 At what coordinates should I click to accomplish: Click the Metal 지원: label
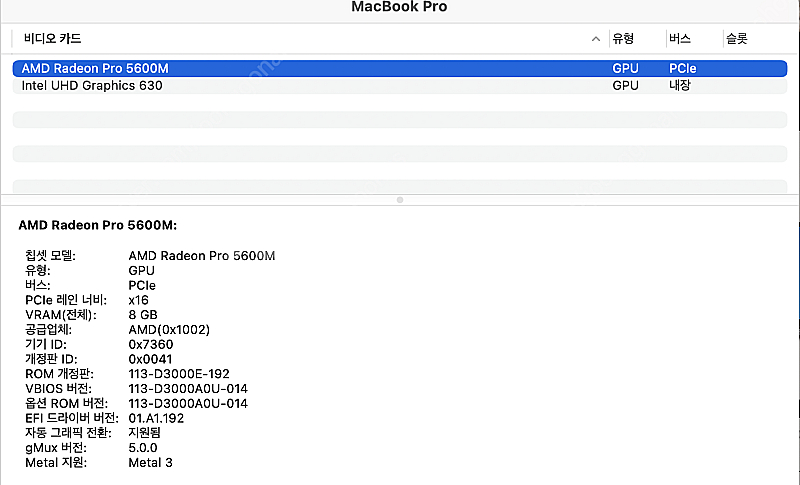tap(56, 463)
